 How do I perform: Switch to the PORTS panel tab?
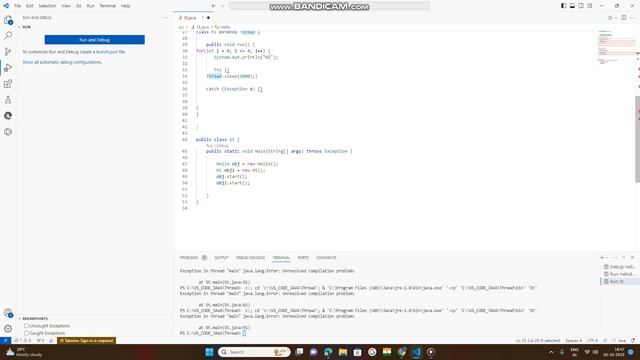[303, 258]
